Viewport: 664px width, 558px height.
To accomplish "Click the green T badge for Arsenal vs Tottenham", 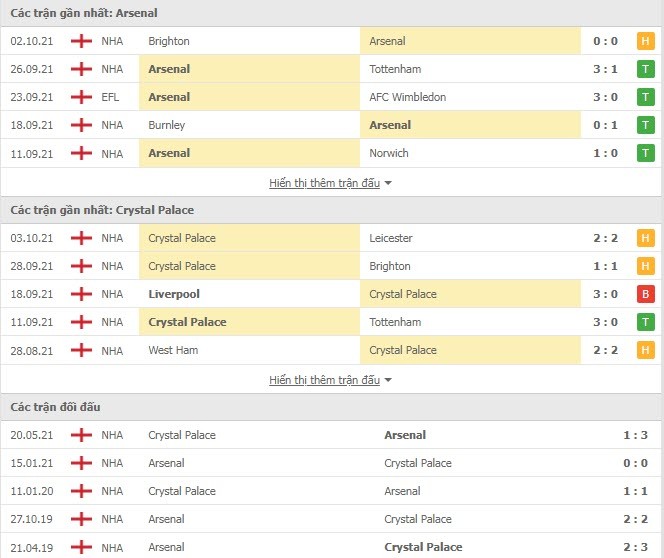I will point(645,69).
